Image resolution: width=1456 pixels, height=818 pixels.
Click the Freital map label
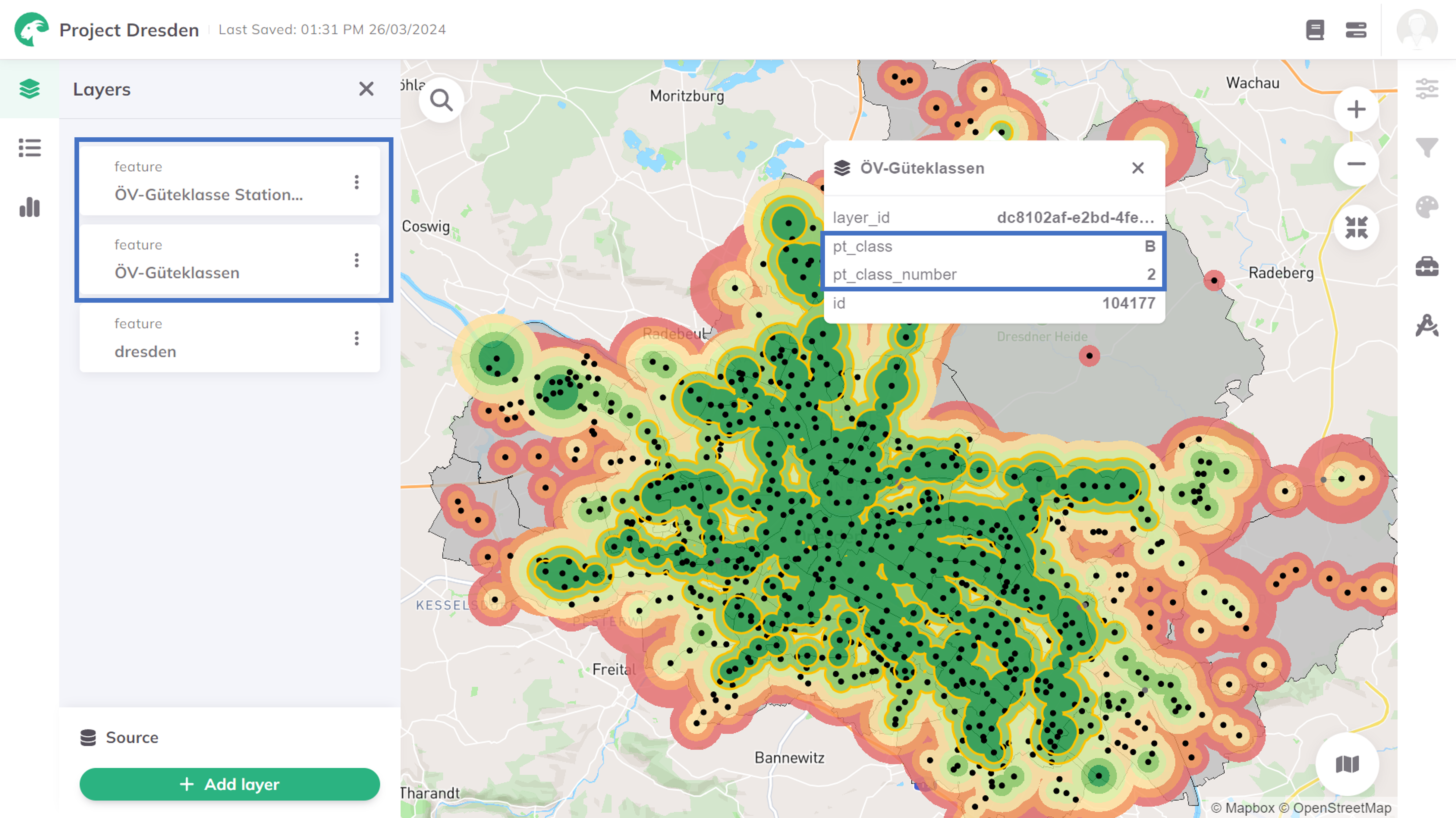(x=614, y=669)
